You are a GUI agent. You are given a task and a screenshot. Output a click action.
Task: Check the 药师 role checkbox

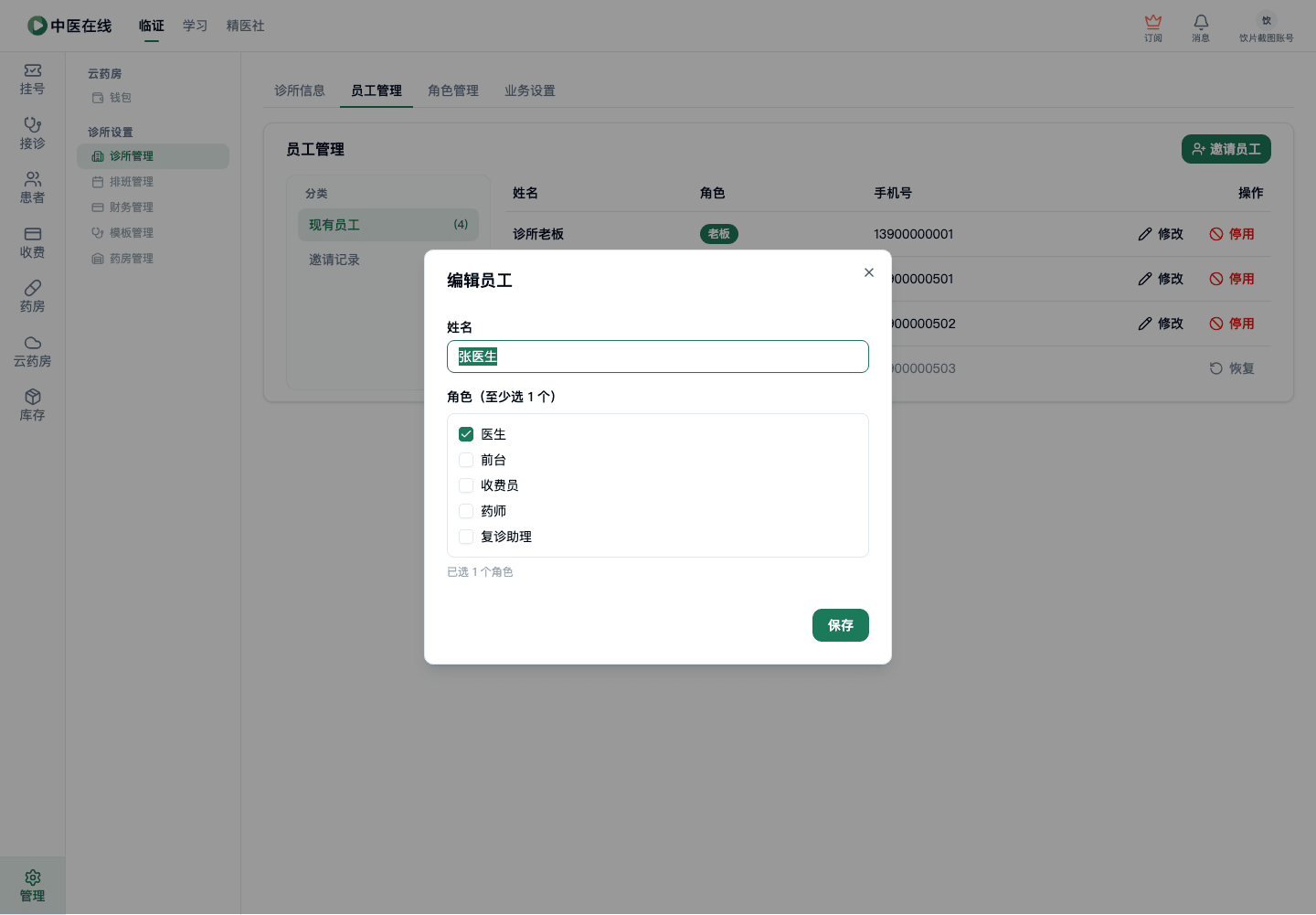click(466, 511)
